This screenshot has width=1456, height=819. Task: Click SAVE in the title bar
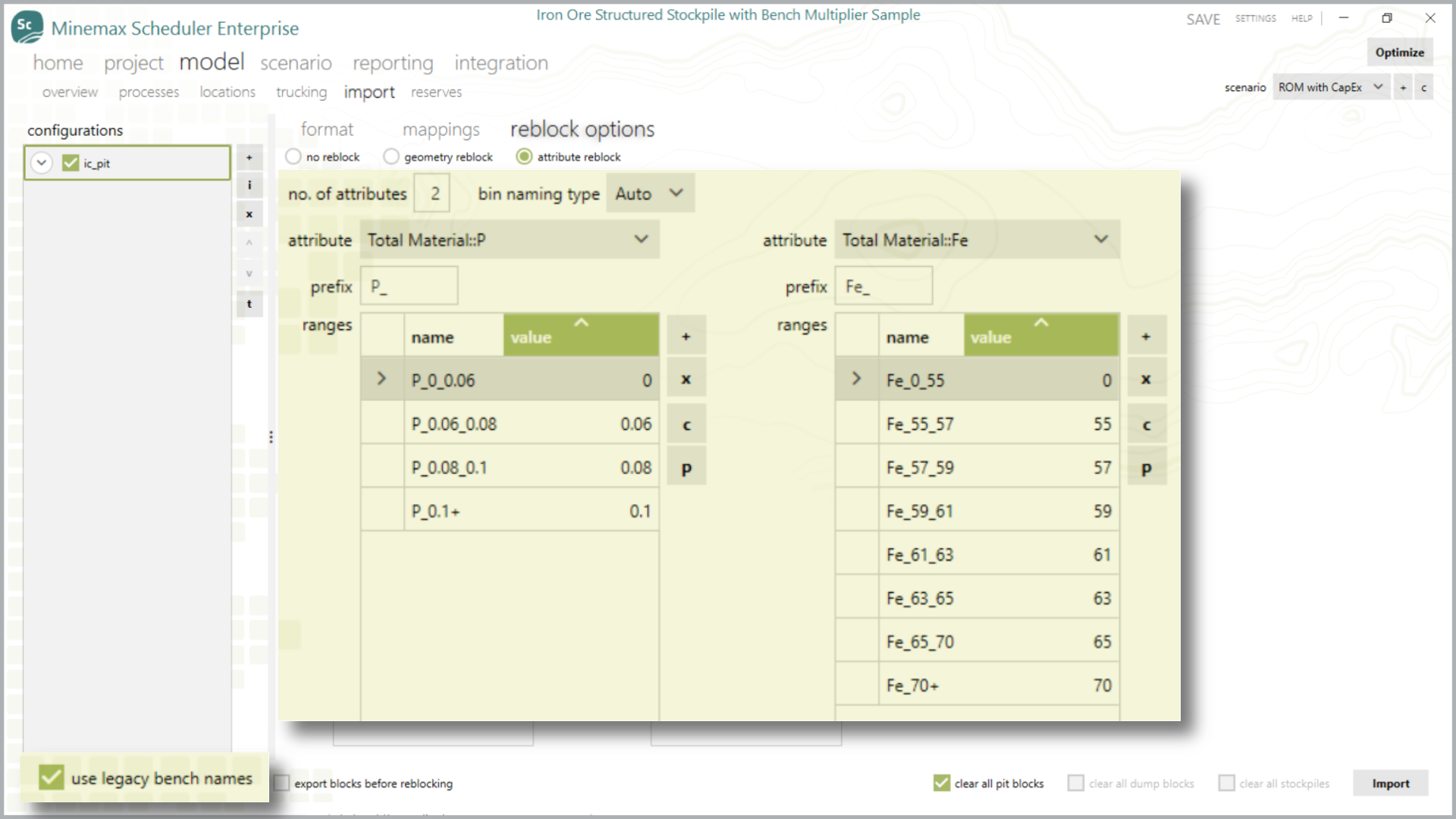click(x=1203, y=20)
